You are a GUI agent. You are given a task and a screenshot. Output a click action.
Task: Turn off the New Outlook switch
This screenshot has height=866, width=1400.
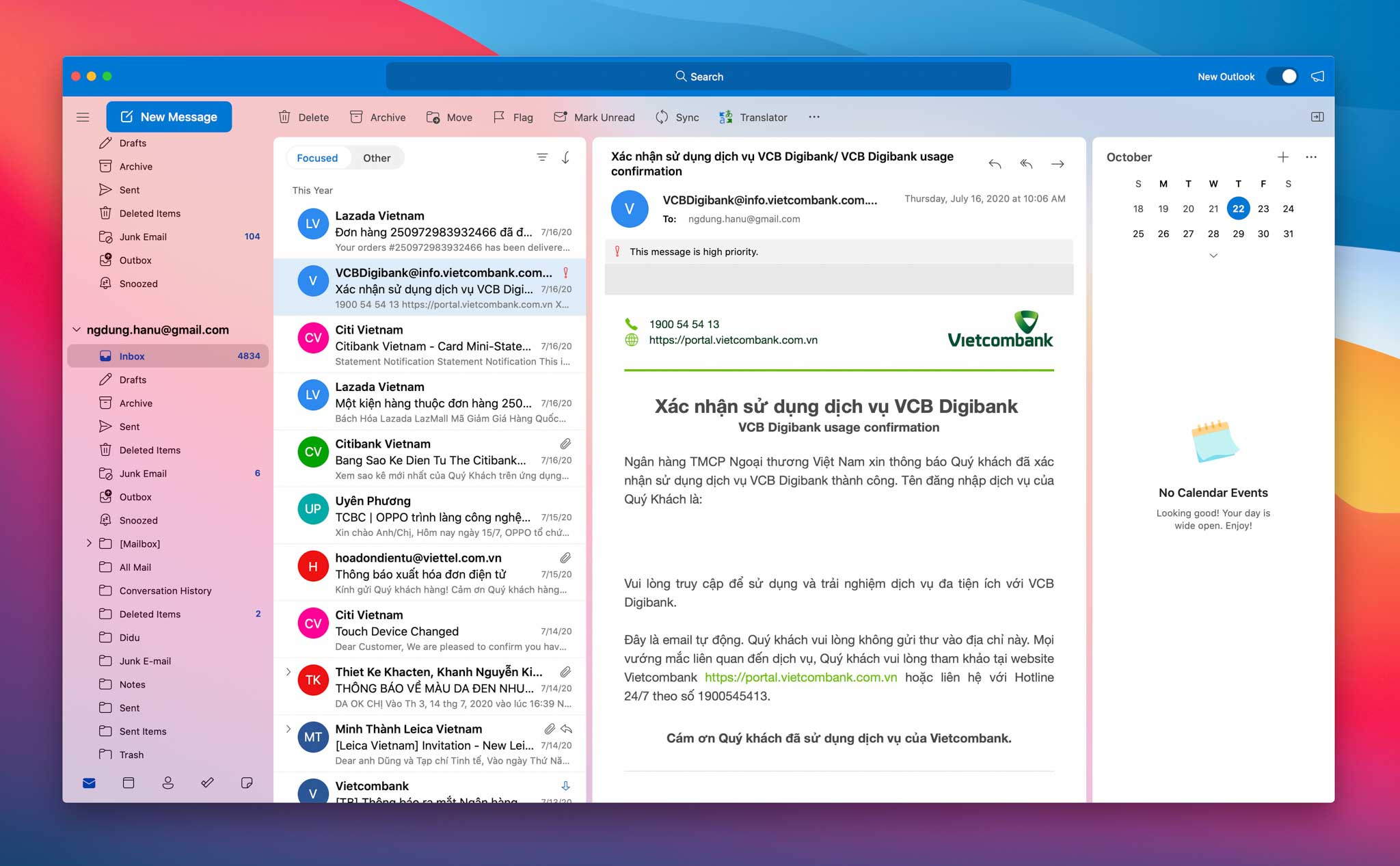1282,77
